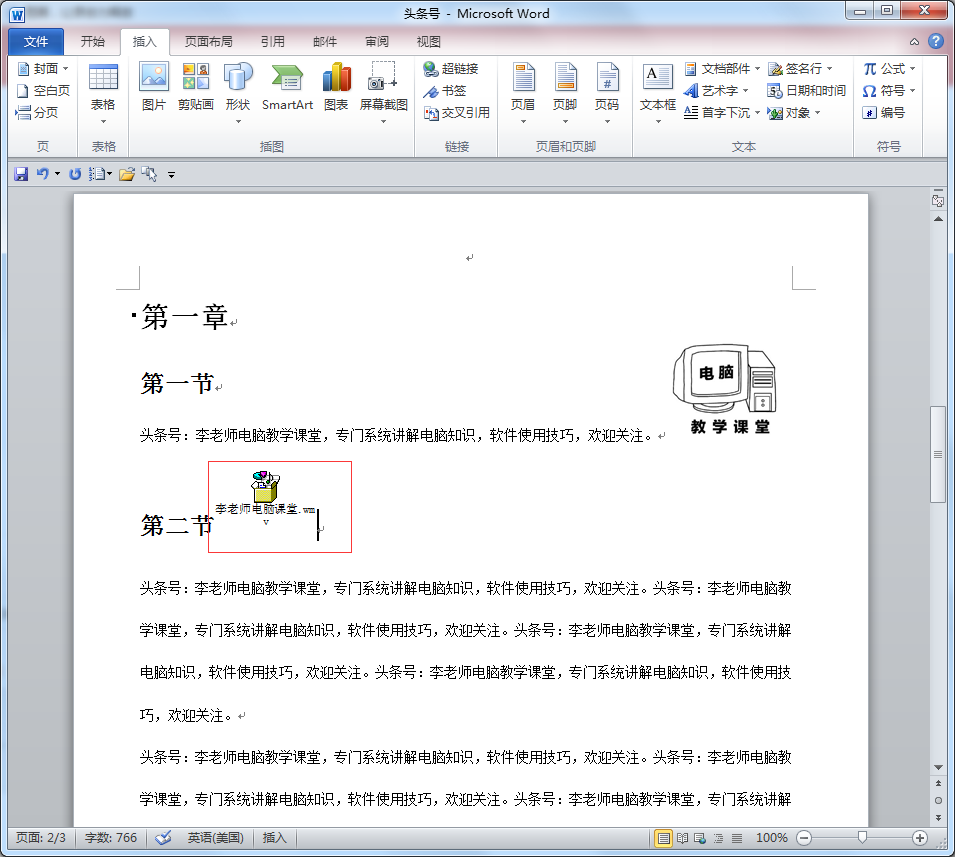Select the 电脑教学课堂 computer image
The width and height of the screenshot is (955, 857).
(725, 389)
